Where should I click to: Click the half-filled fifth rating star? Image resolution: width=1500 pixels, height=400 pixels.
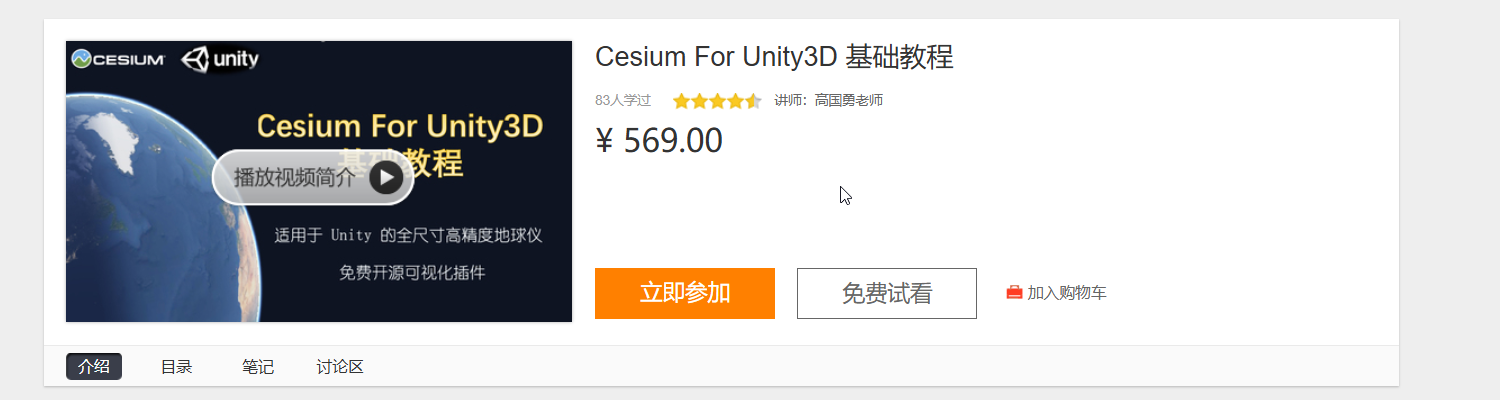753,101
